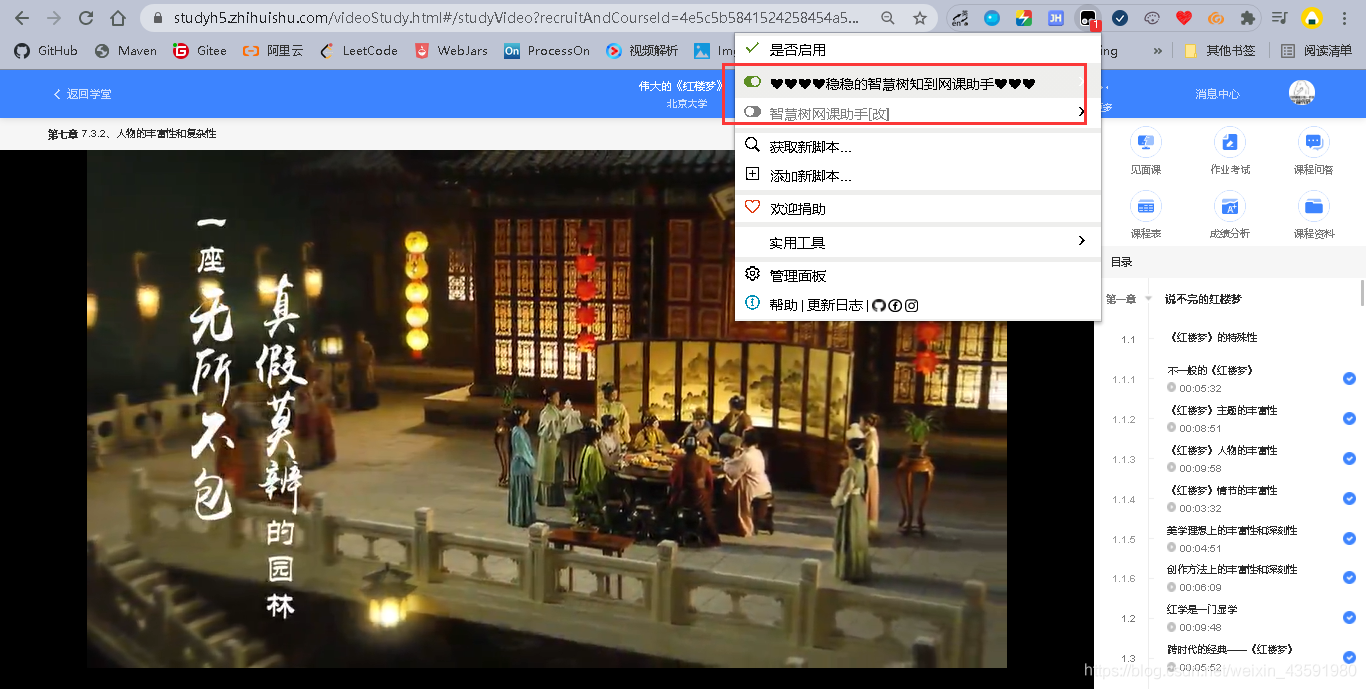This screenshot has width=1366, height=689.
Task: Click the completed checkmark for 美学理想上的丰富性和深刻性
Action: click(x=1349, y=538)
